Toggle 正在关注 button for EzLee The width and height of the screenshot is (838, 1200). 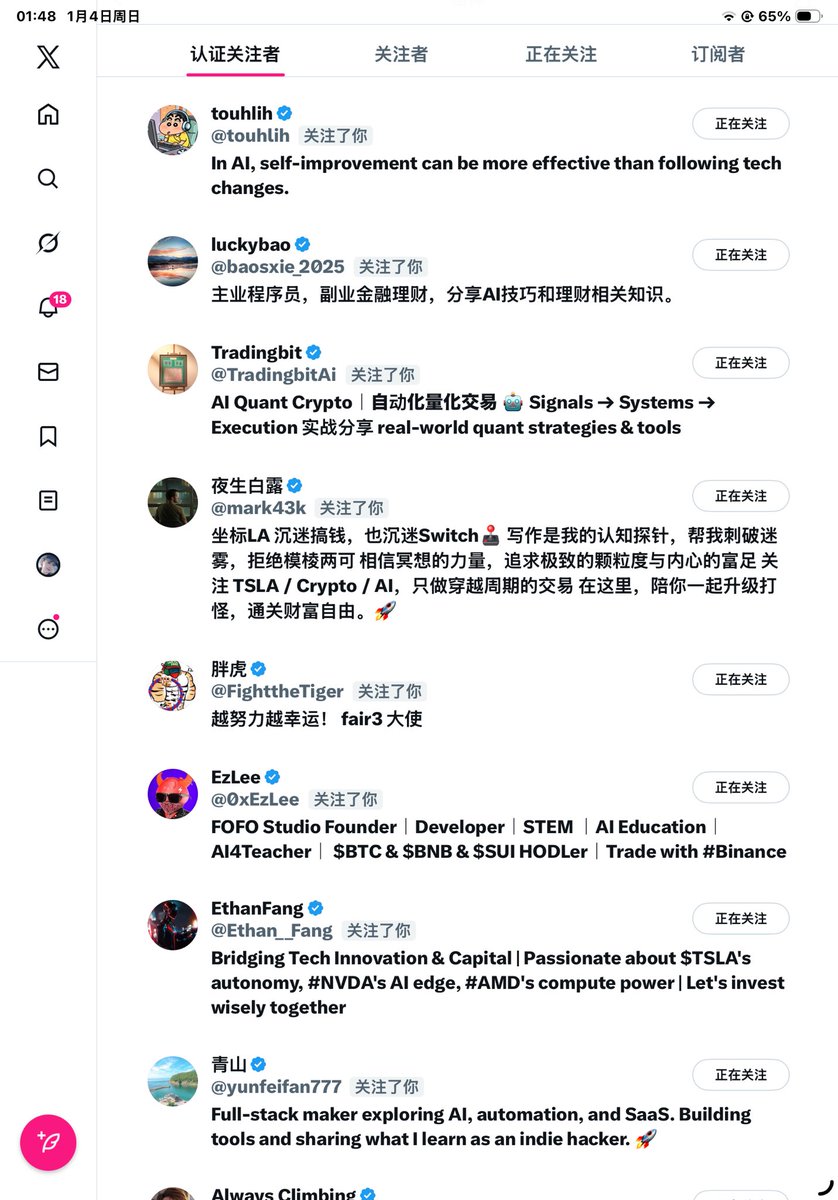[x=741, y=788]
